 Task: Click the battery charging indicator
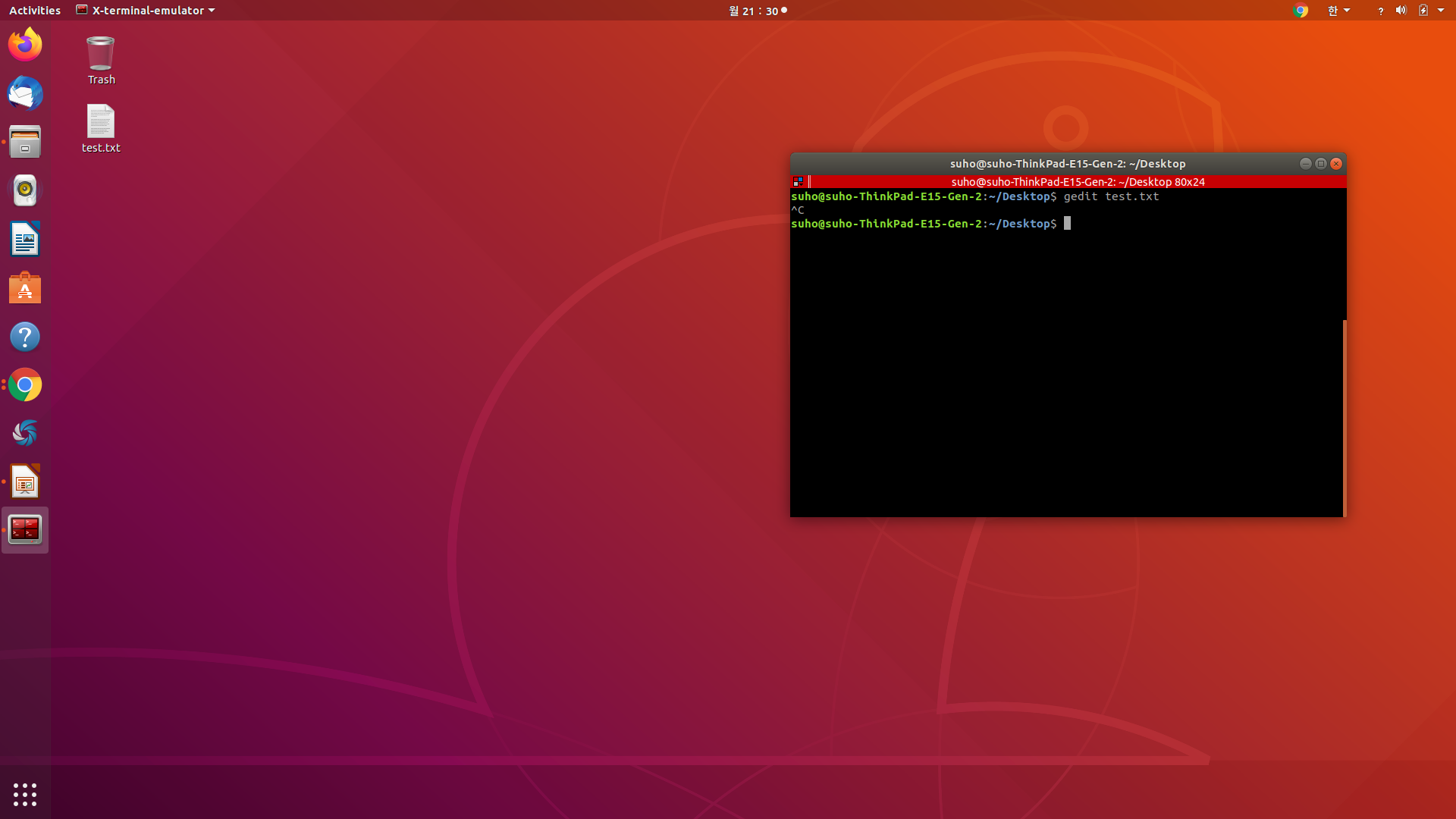[x=1423, y=11]
